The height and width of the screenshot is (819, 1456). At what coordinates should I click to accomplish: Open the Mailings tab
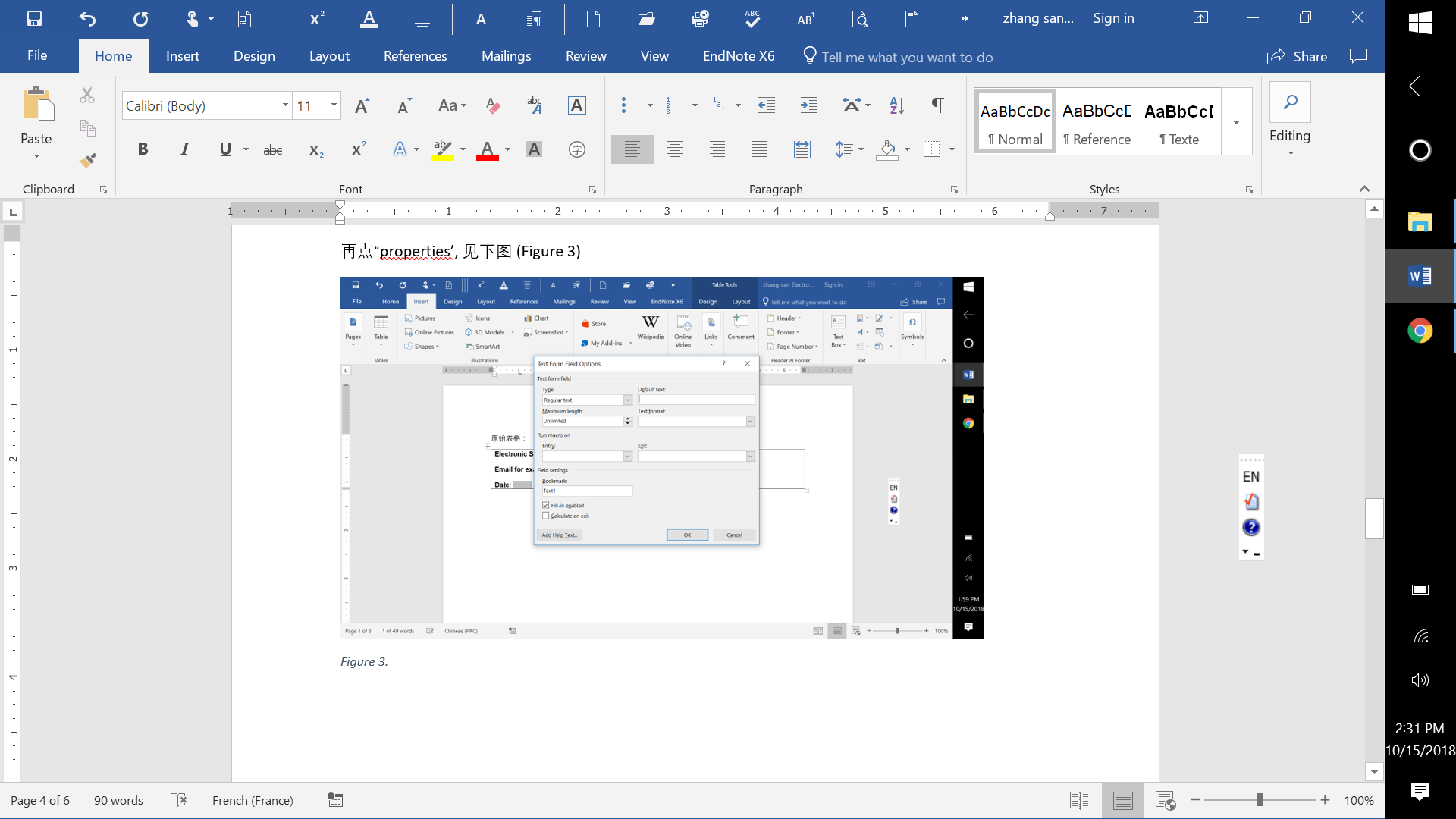506,56
